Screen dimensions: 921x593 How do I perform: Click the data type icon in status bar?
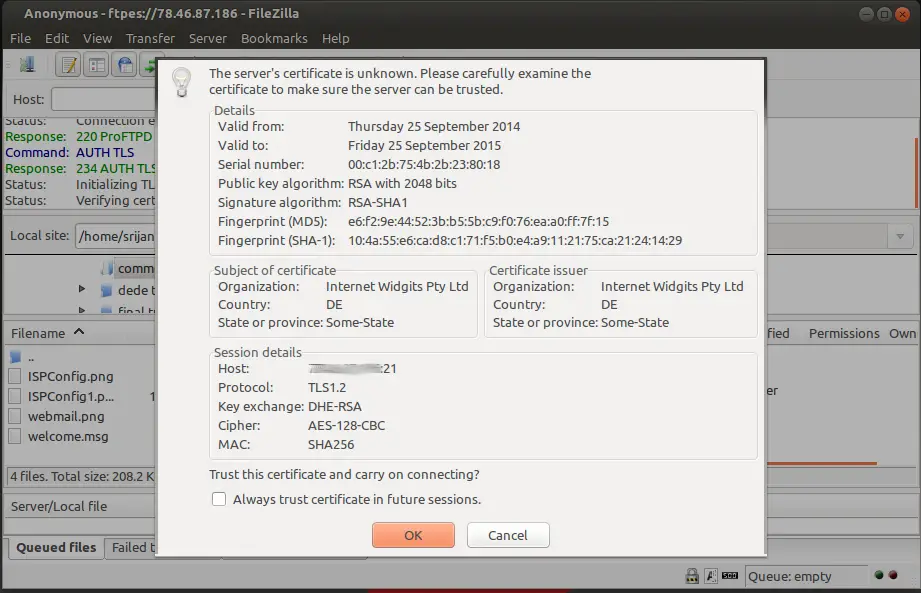tap(711, 576)
